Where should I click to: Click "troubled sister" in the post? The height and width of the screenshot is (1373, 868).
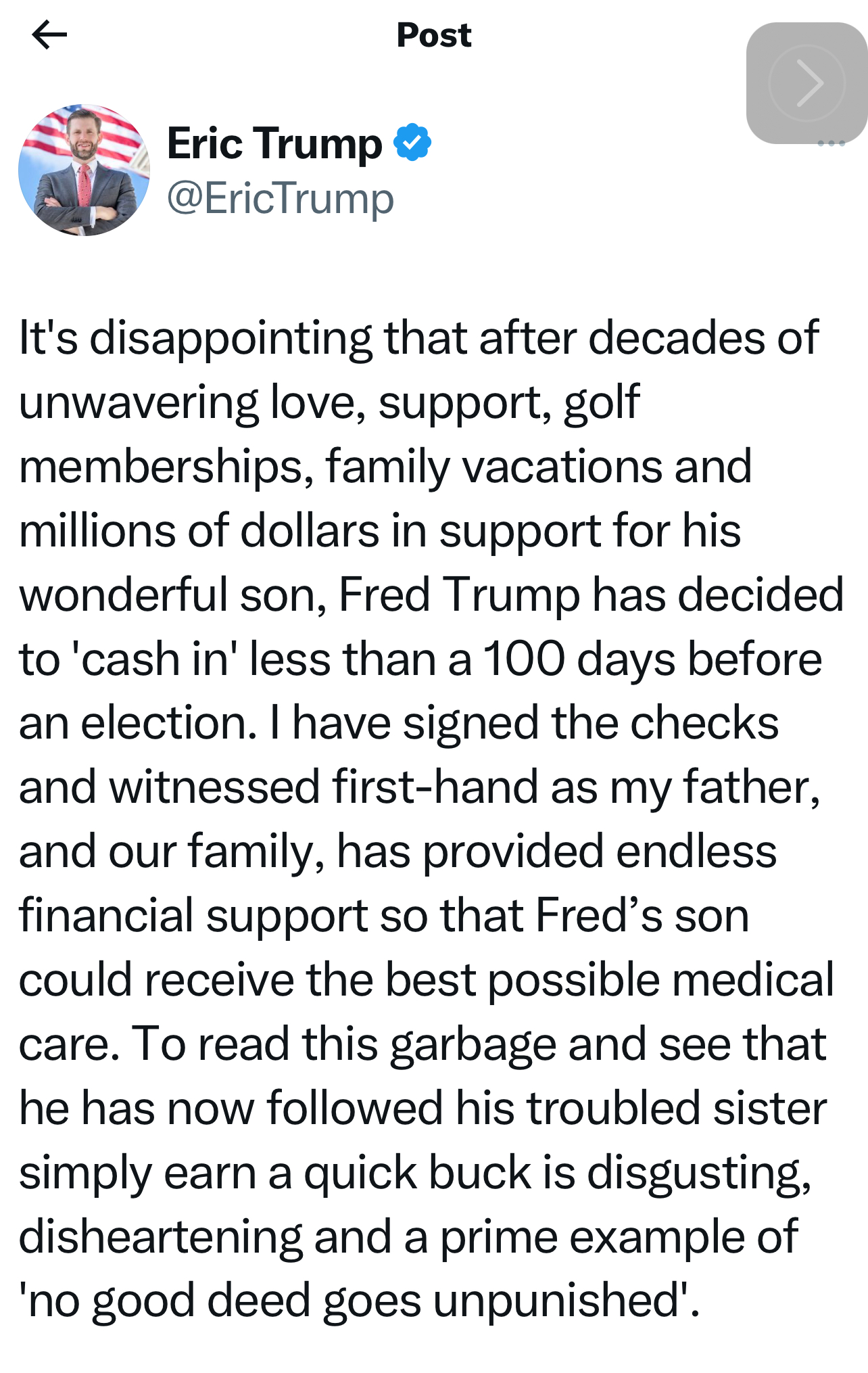[x=677, y=1109]
